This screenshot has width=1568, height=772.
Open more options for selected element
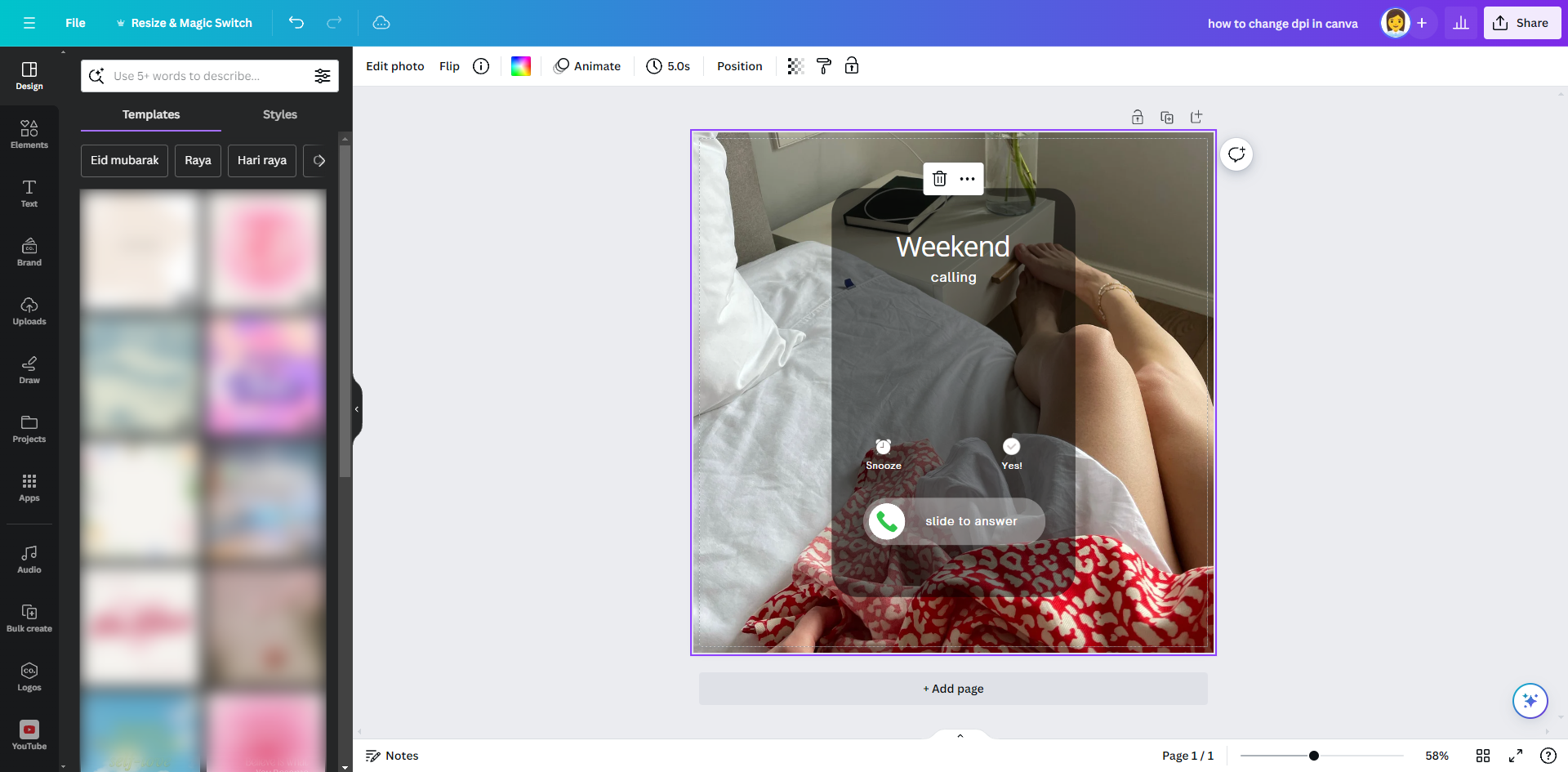[968, 179]
